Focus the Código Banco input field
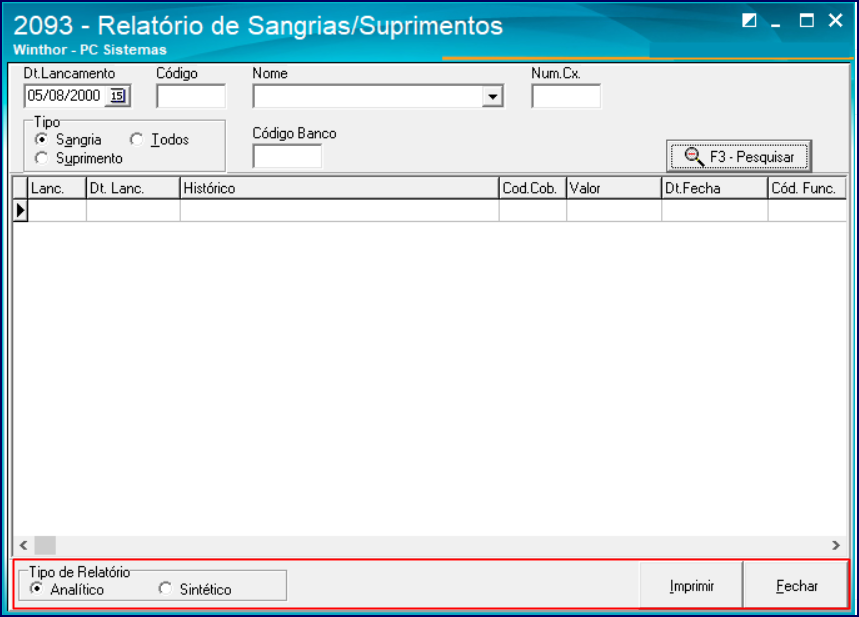Screen dimensions: 859x617 (287, 156)
